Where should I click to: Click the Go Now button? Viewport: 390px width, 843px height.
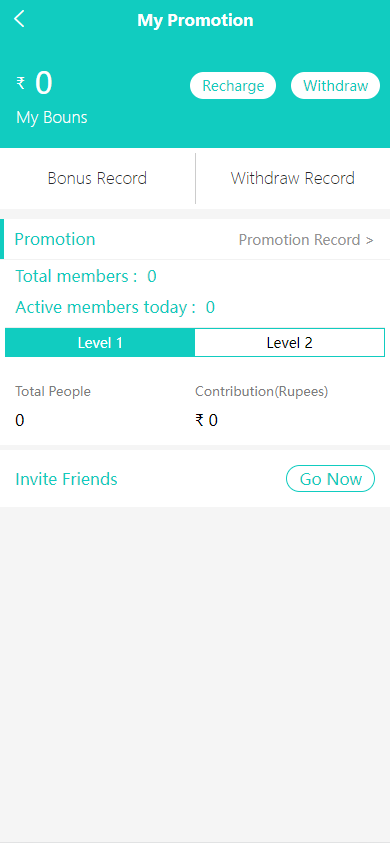click(x=330, y=478)
